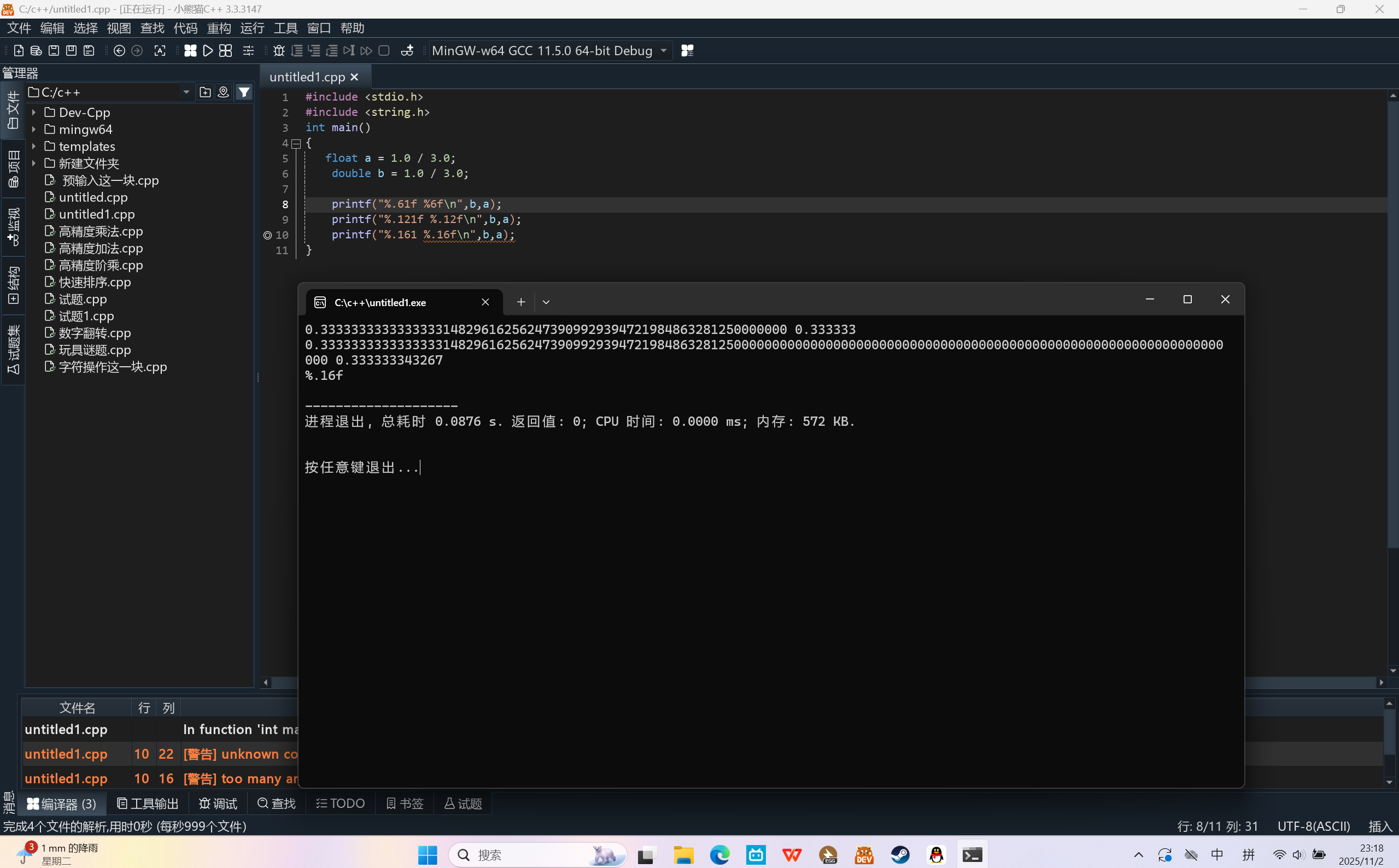Viewport: 1399px width, 868px height.
Task: Open the compiler options sliders icon
Action: [248, 50]
